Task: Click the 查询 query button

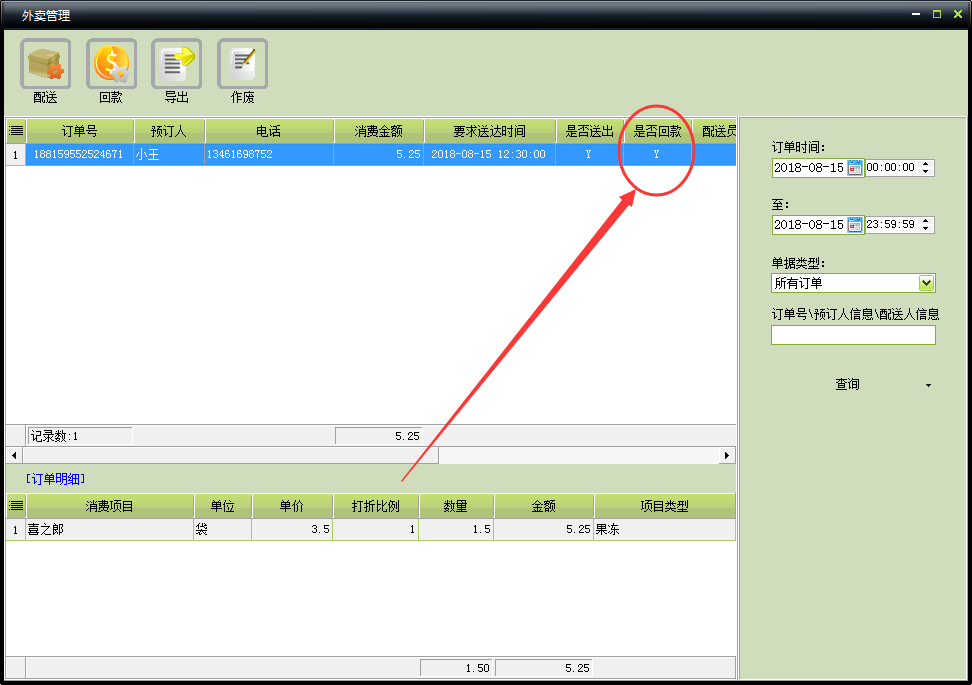Action: pos(847,384)
